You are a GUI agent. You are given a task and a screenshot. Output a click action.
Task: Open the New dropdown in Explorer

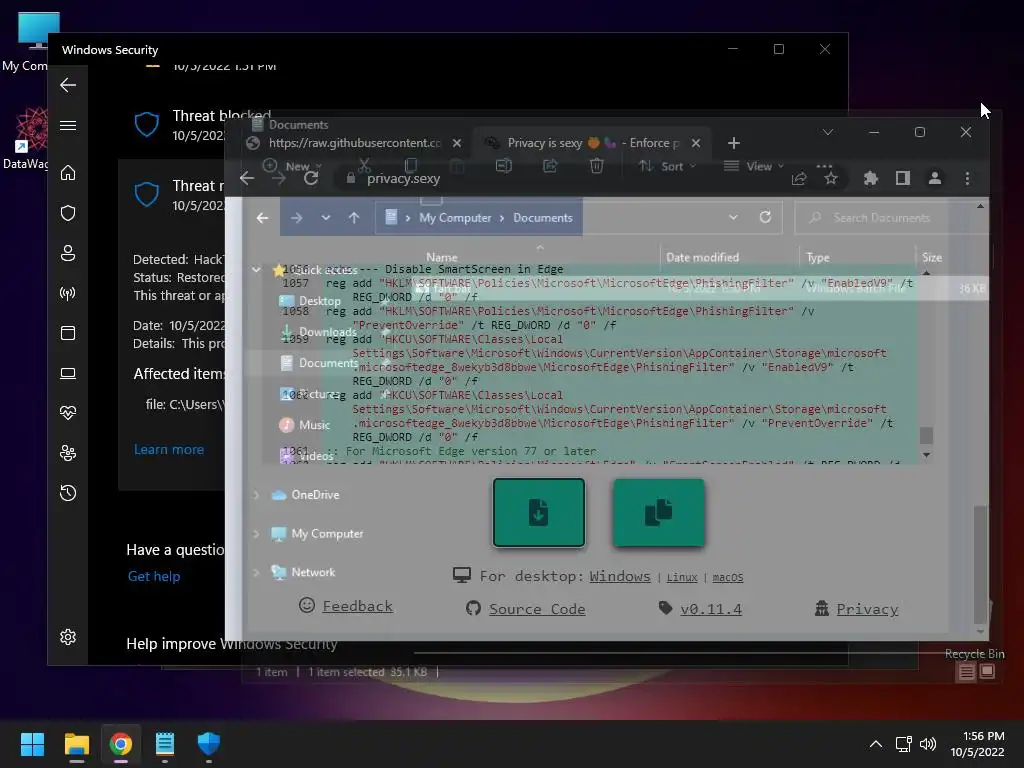point(292,166)
